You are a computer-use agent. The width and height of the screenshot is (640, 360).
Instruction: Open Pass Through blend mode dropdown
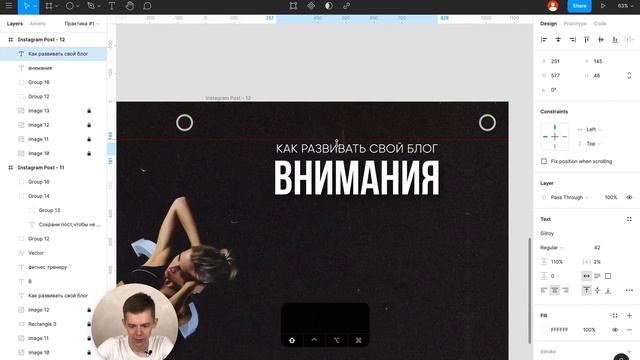569,198
